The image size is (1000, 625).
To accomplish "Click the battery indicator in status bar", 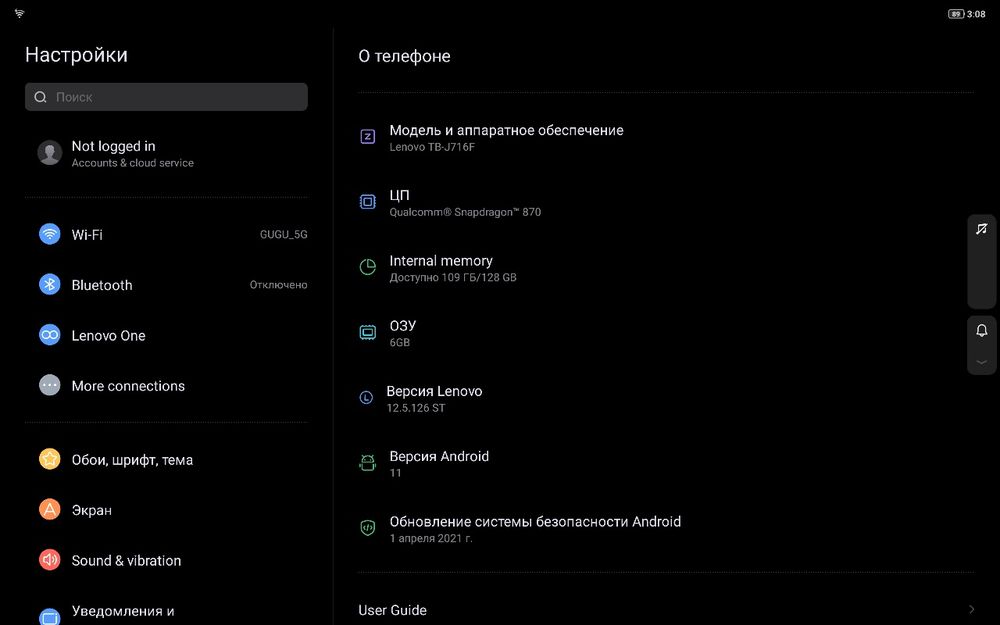I will 956,14.
